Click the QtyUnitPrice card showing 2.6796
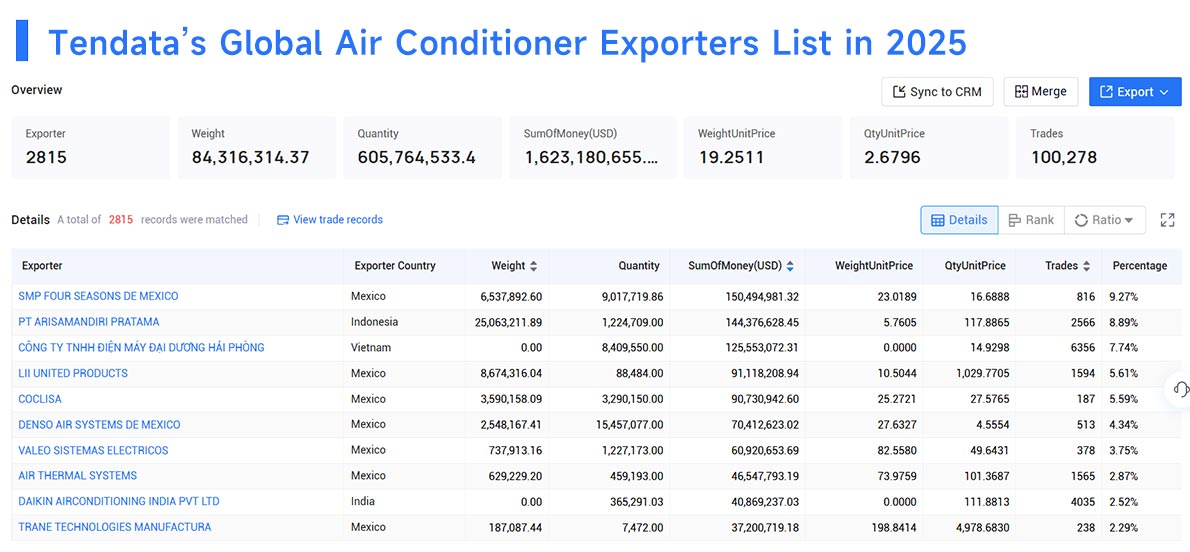The width and height of the screenshot is (1190, 552). [929, 148]
